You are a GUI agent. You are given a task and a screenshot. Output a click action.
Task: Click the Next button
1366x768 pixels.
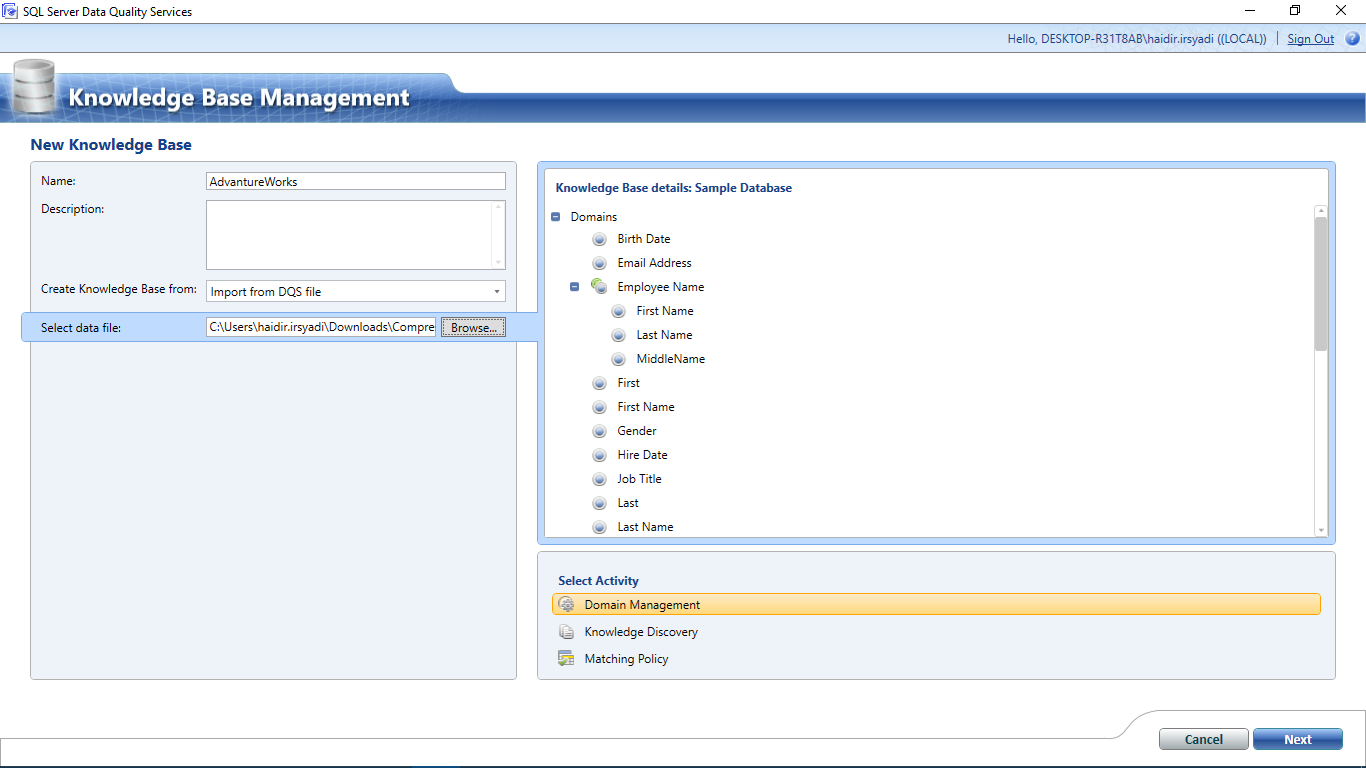(x=1297, y=738)
